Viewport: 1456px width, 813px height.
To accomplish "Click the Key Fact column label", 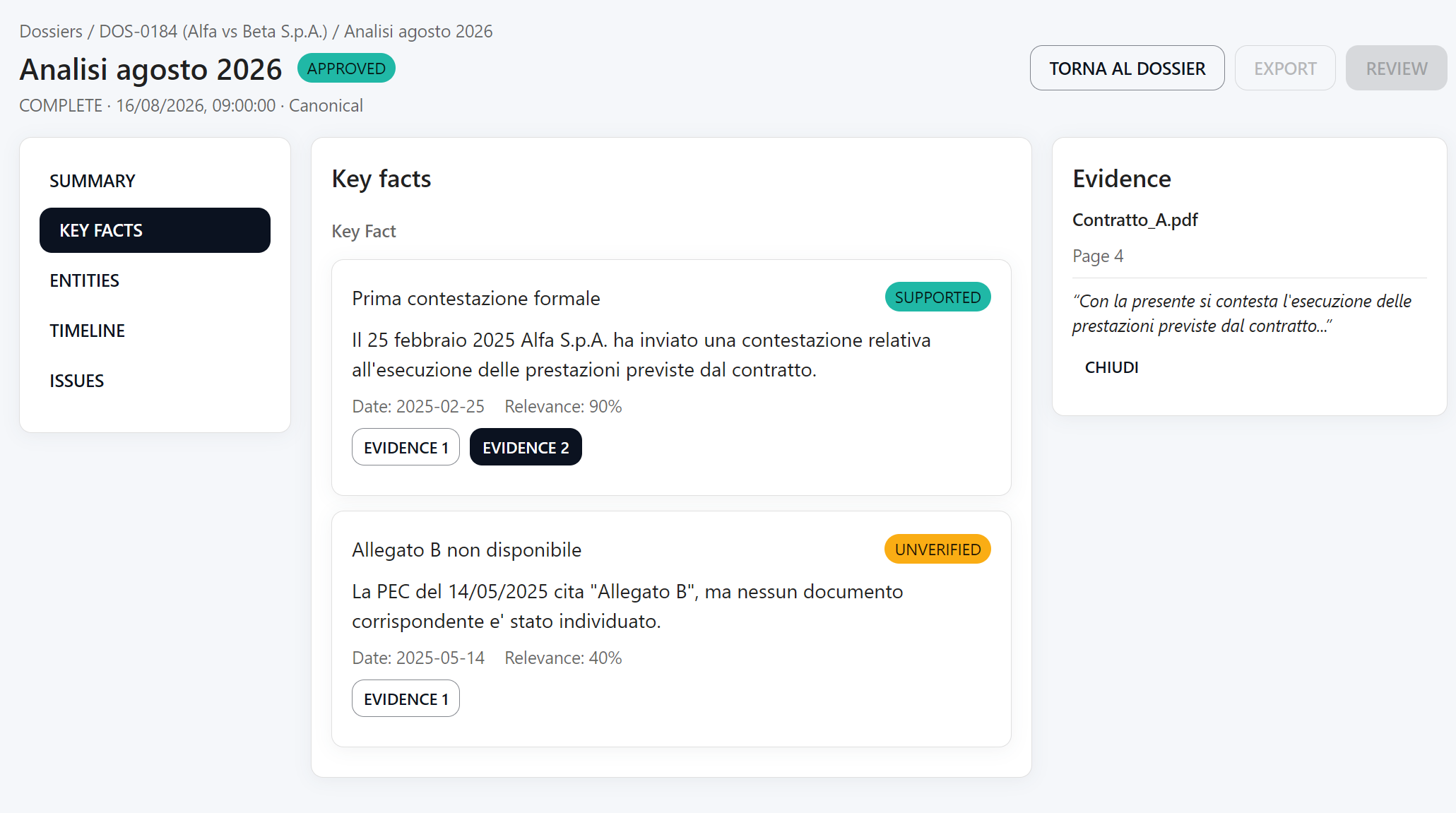I will pos(364,231).
